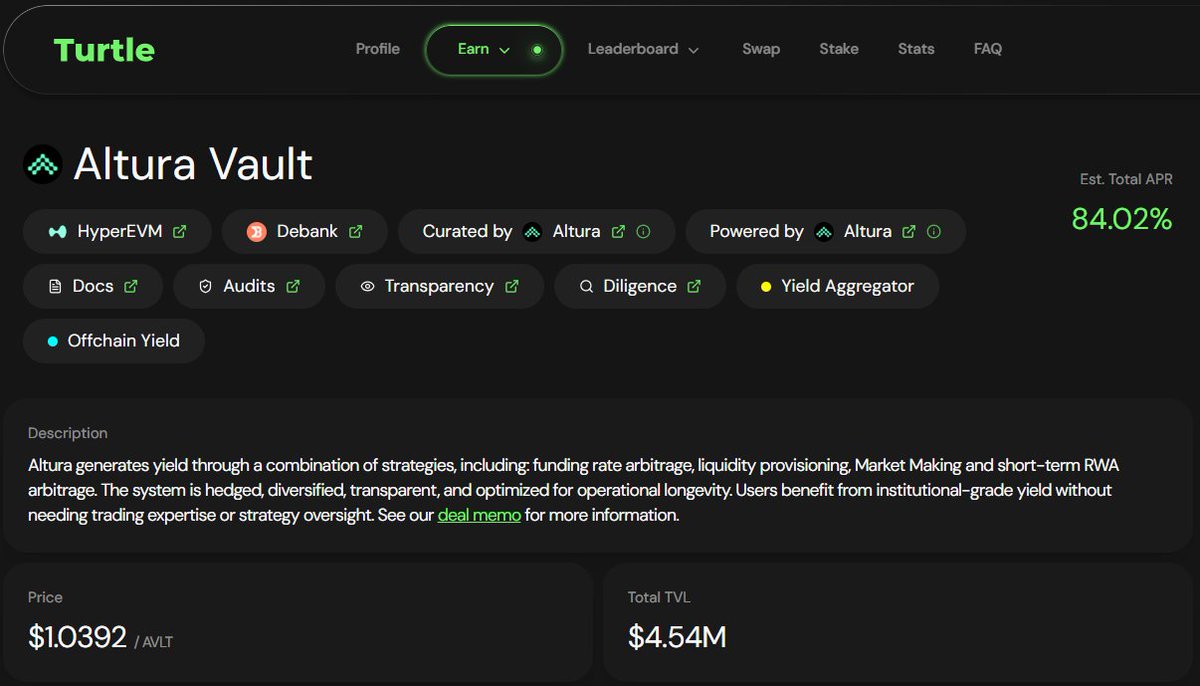
Task: Click the Docs label
Action: (x=93, y=286)
